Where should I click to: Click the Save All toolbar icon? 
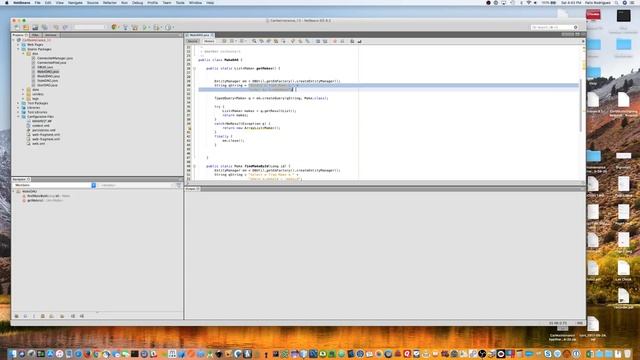tap(44, 27)
